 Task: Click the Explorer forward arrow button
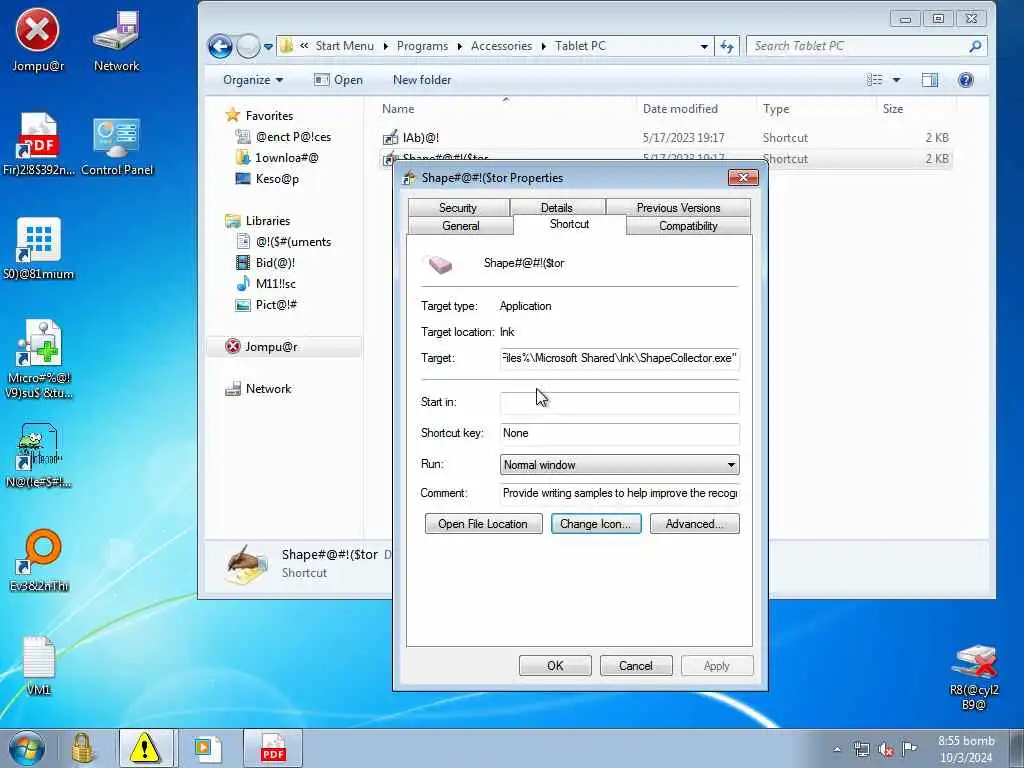pos(248,46)
